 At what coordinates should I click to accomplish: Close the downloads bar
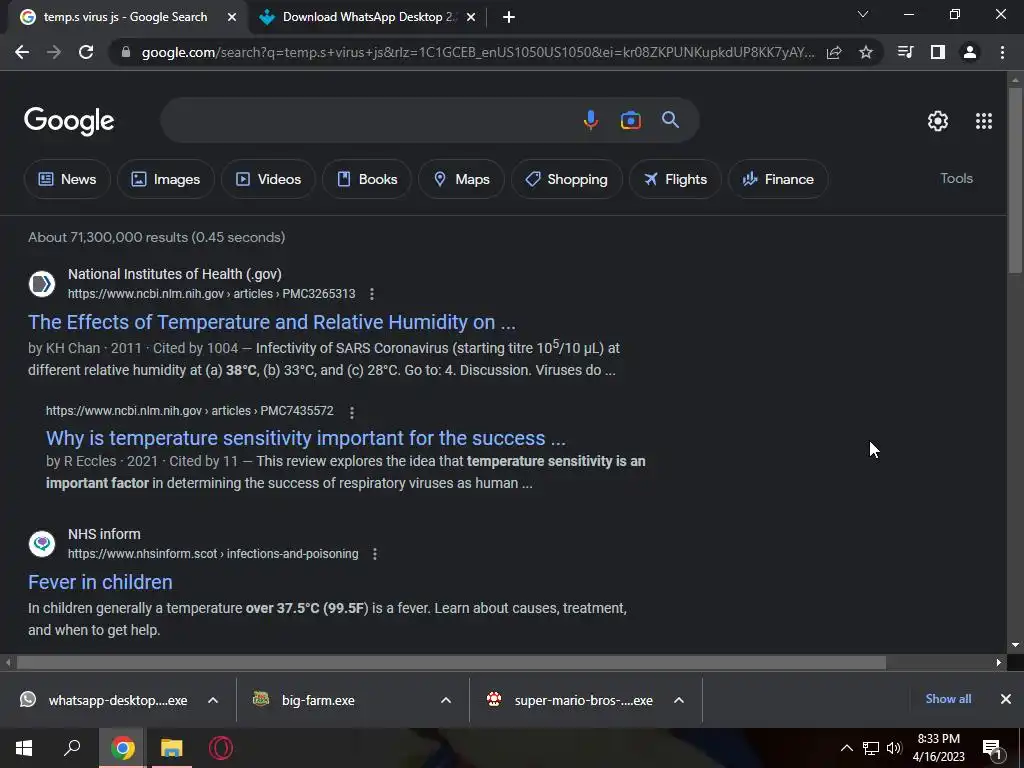1006,699
